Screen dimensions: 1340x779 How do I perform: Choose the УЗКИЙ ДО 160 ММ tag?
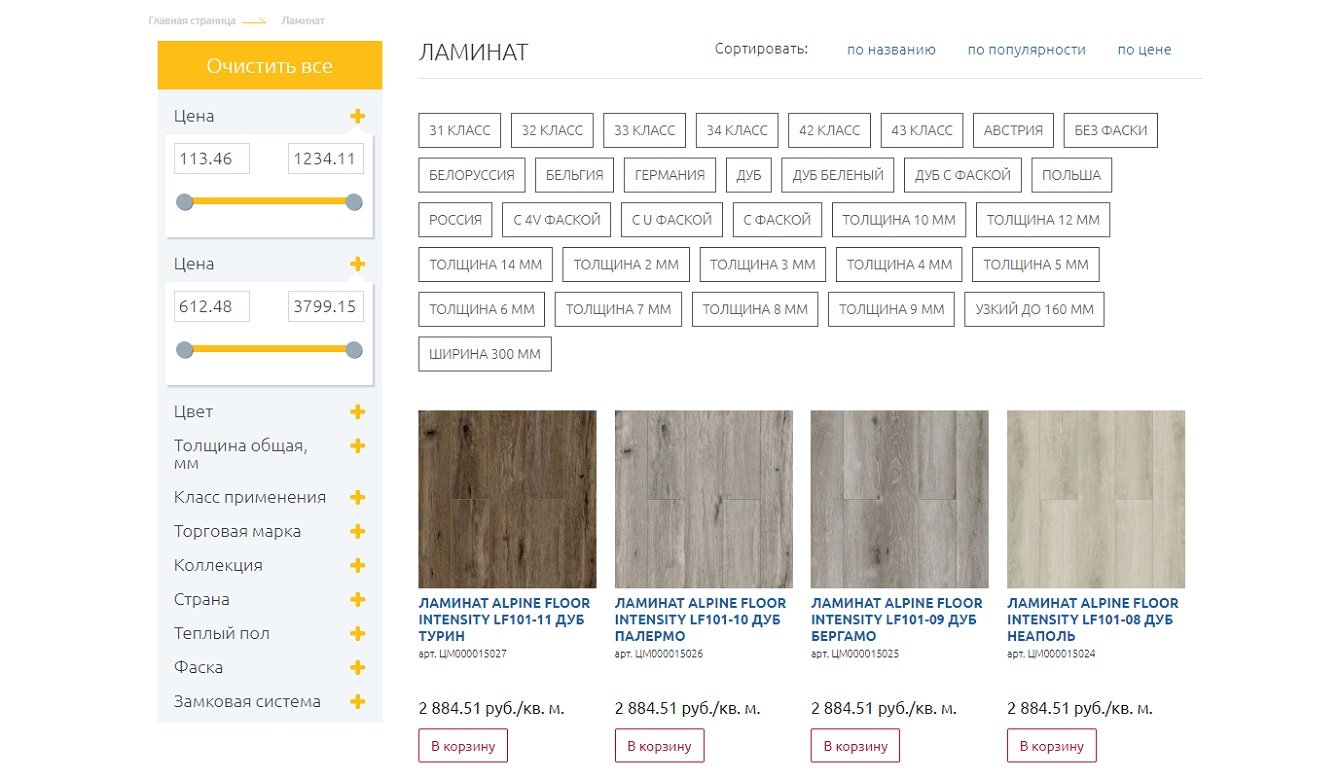click(1035, 310)
